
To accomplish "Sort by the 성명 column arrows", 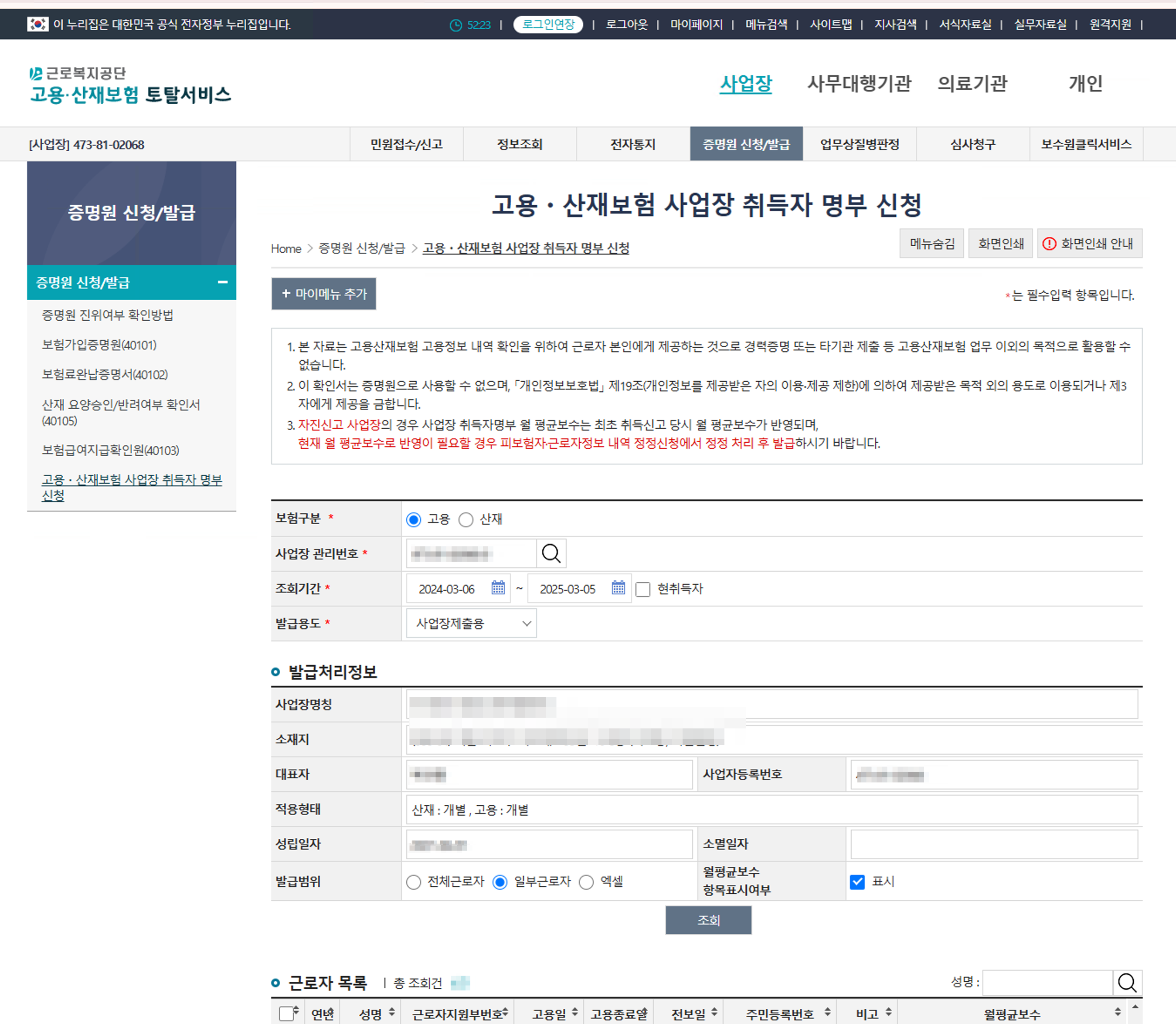I will point(391,1012).
